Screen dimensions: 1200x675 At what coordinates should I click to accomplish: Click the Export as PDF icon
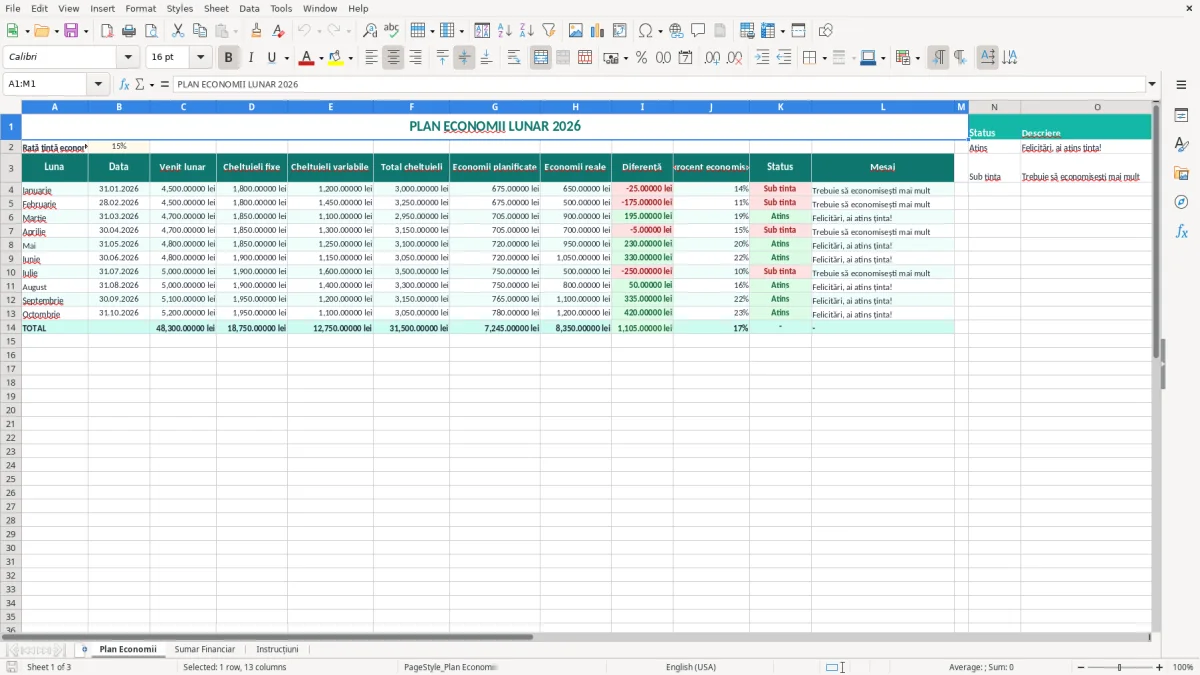point(107,31)
